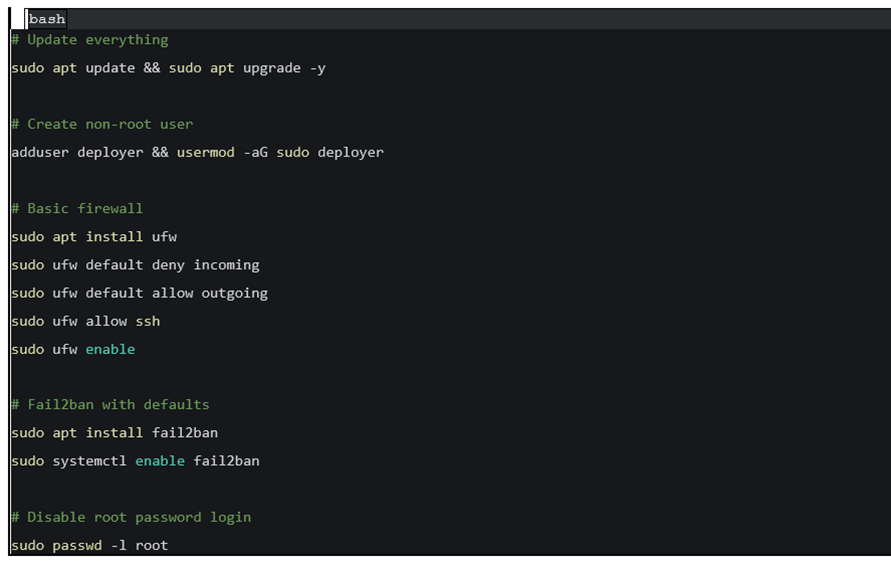Viewport: 891px width, 565px height.
Task: Click the "sudo apt install ufw" line
Action: point(94,237)
